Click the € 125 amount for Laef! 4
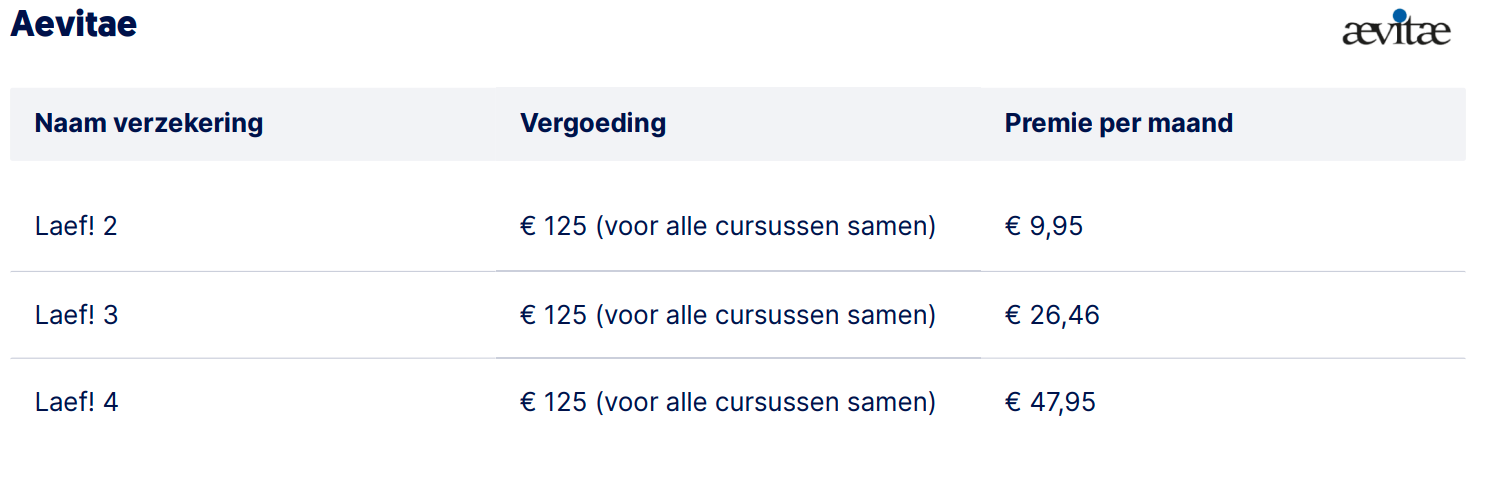The width and height of the screenshot is (1492, 478). tap(553, 403)
